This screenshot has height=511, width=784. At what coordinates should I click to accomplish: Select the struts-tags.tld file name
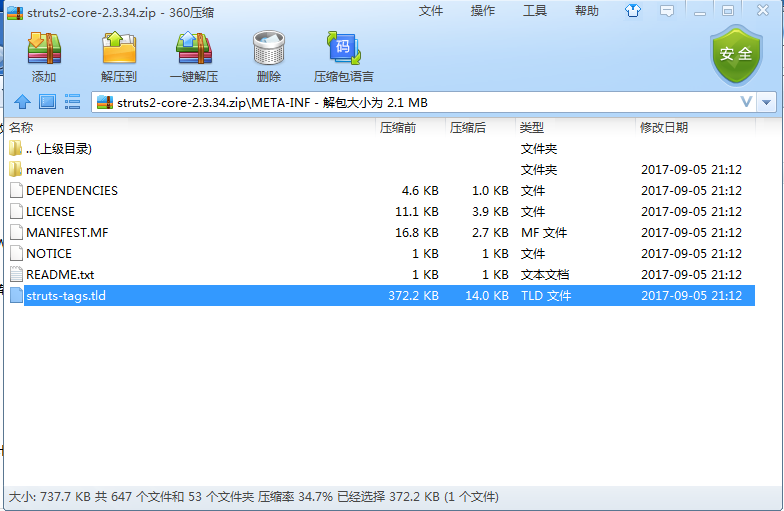[x=66, y=296]
